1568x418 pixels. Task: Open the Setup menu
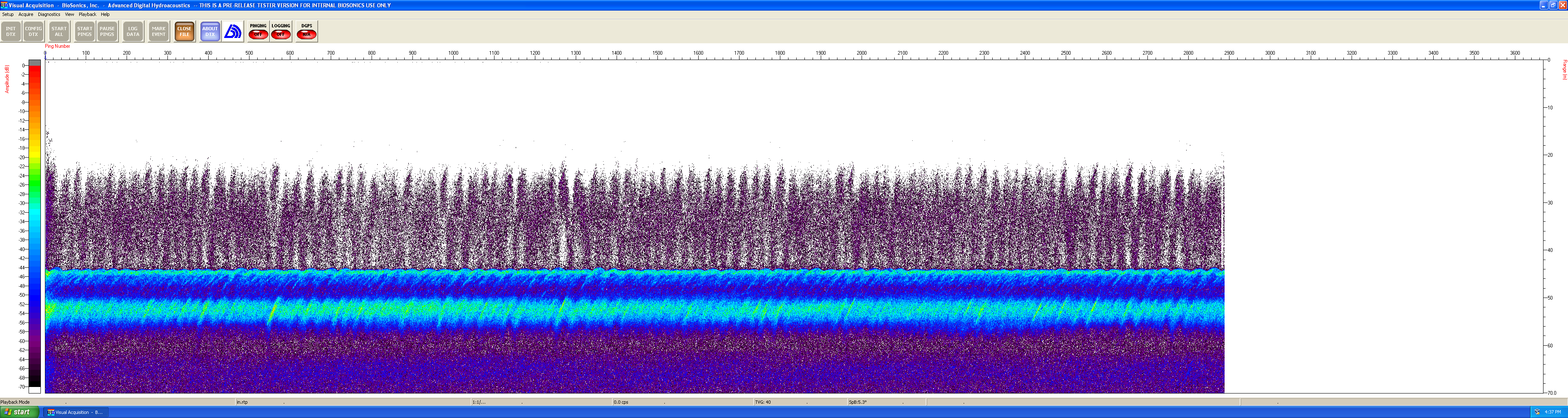click(8, 15)
